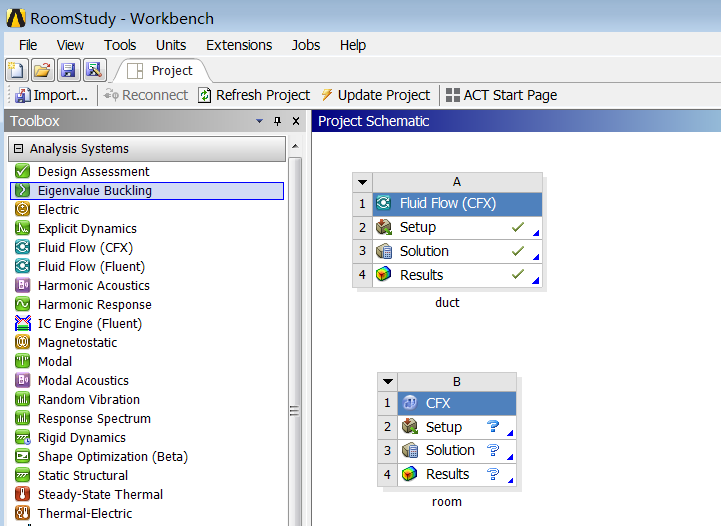
Task: Select the Magnetostatic icon
Action: pos(23,342)
